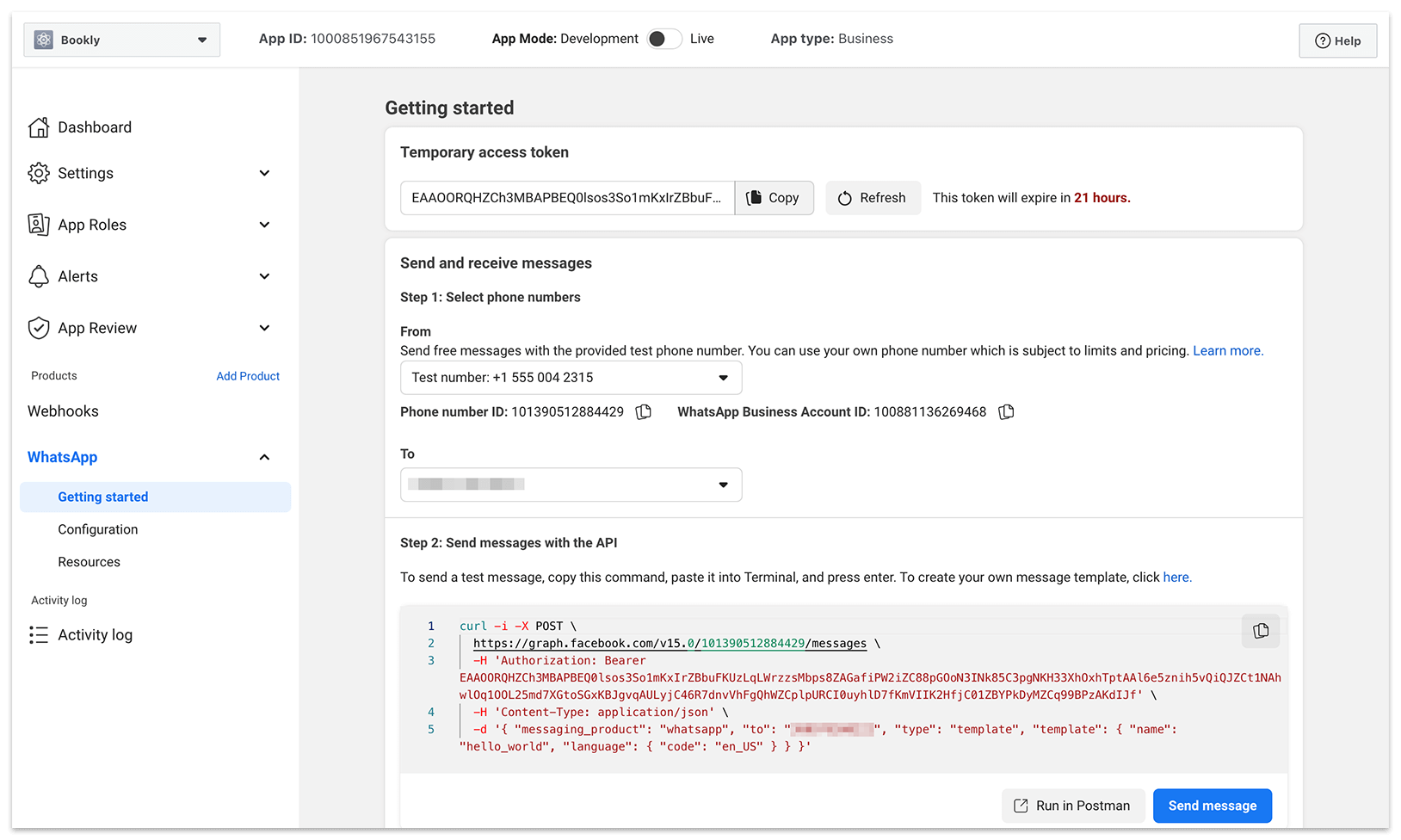Click the 'Products' sidebar section label
The height and width of the screenshot is (840, 1401).
(x=54, y=376)
